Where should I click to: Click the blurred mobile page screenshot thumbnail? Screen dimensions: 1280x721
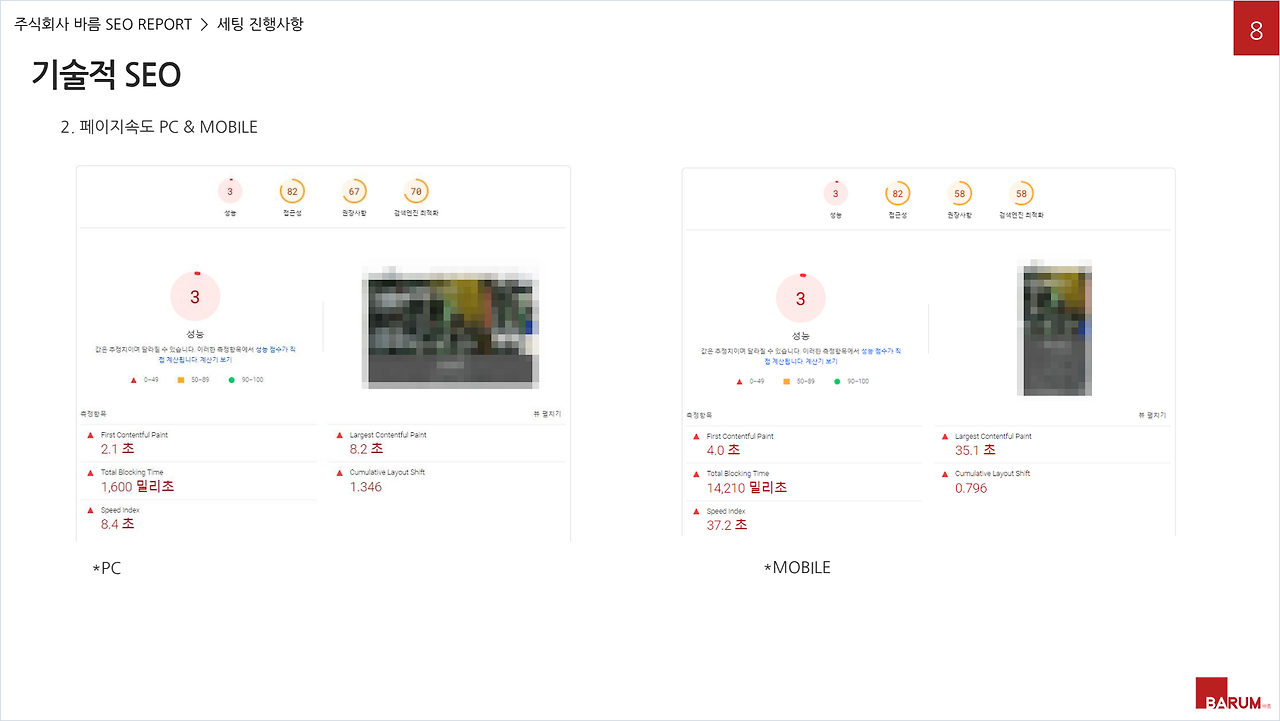1054,328
